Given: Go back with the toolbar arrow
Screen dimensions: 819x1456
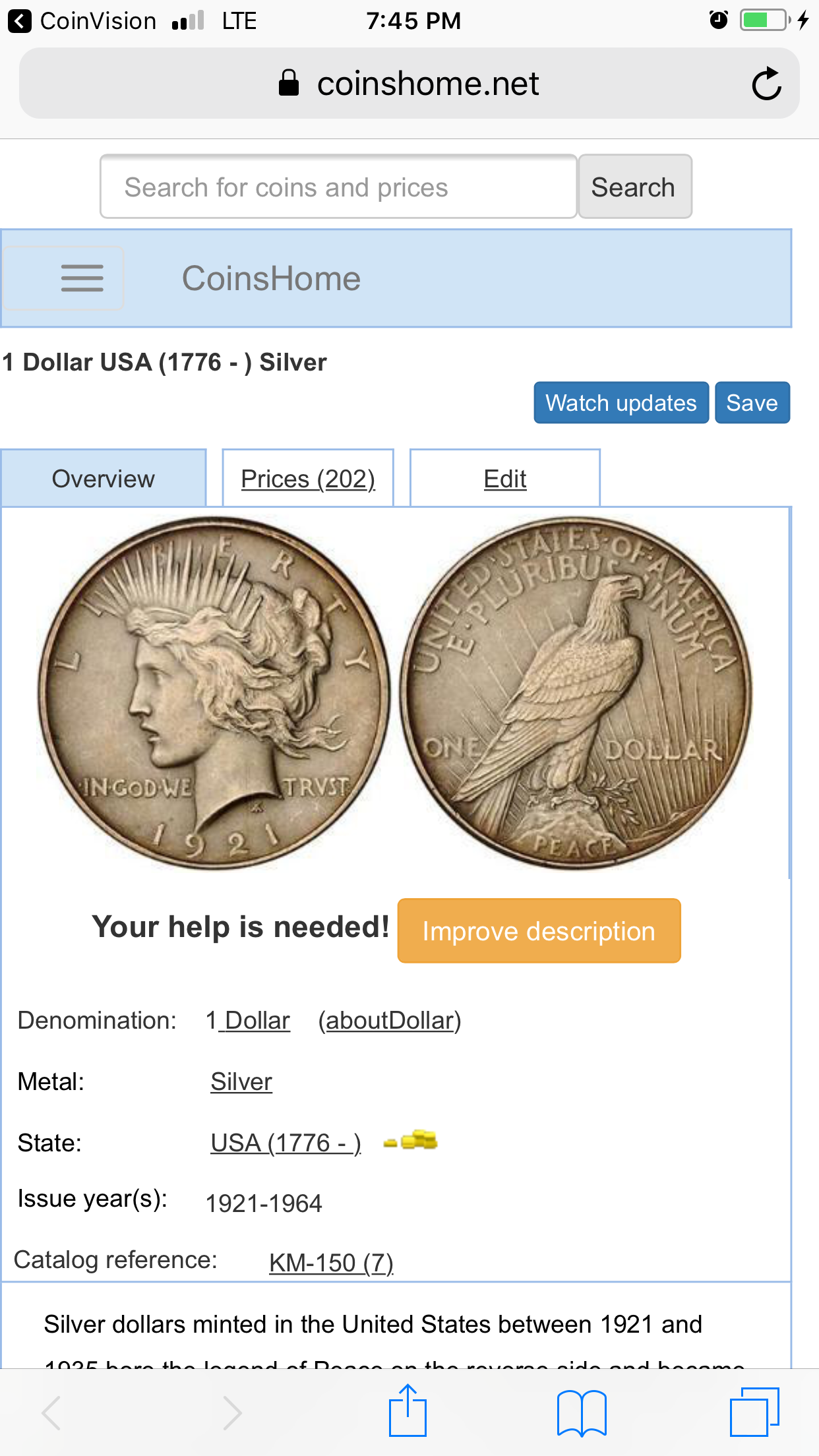Looking at the screenshot, I should click(52, 1412).
